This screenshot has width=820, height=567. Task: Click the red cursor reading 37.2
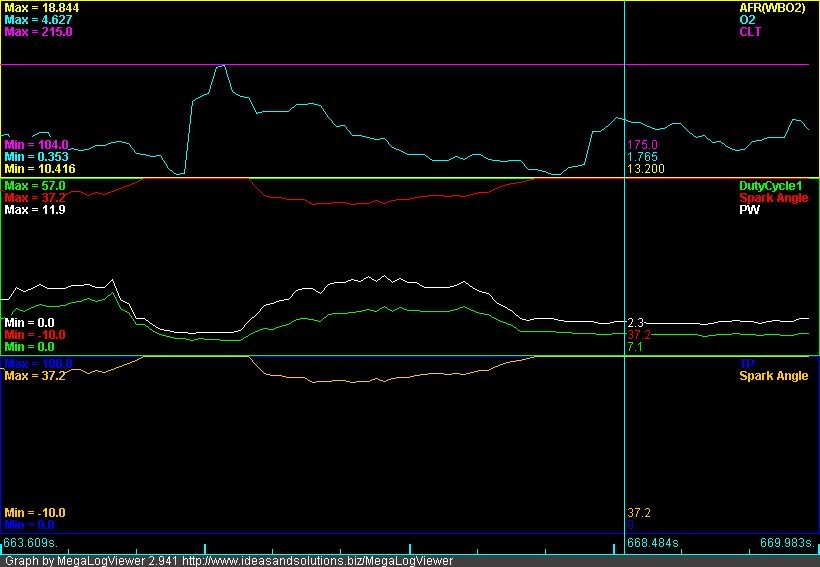639,335
